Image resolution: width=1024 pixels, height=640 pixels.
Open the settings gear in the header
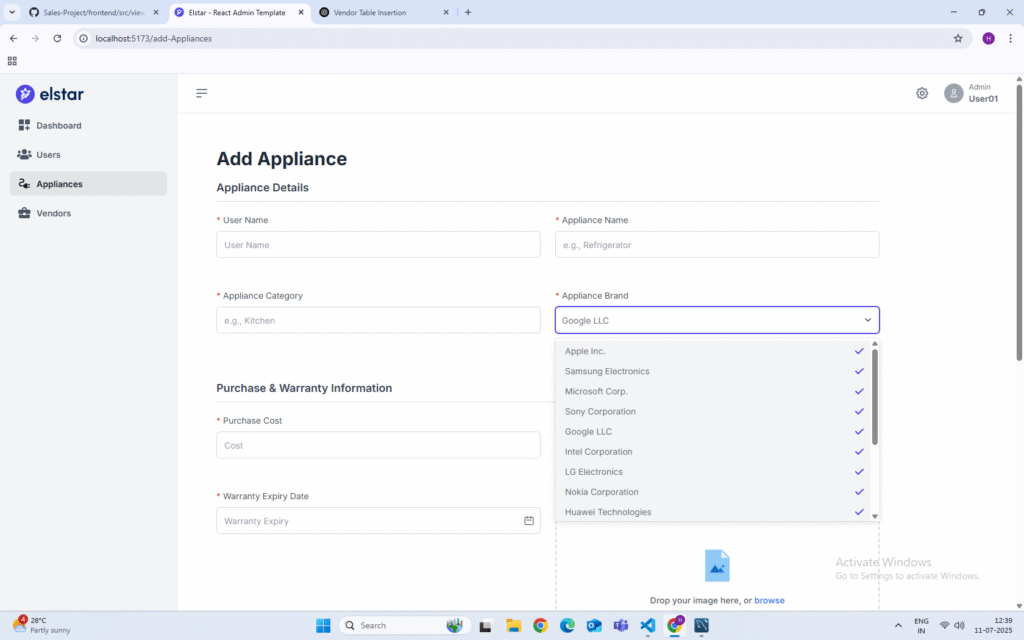[921, 93]
